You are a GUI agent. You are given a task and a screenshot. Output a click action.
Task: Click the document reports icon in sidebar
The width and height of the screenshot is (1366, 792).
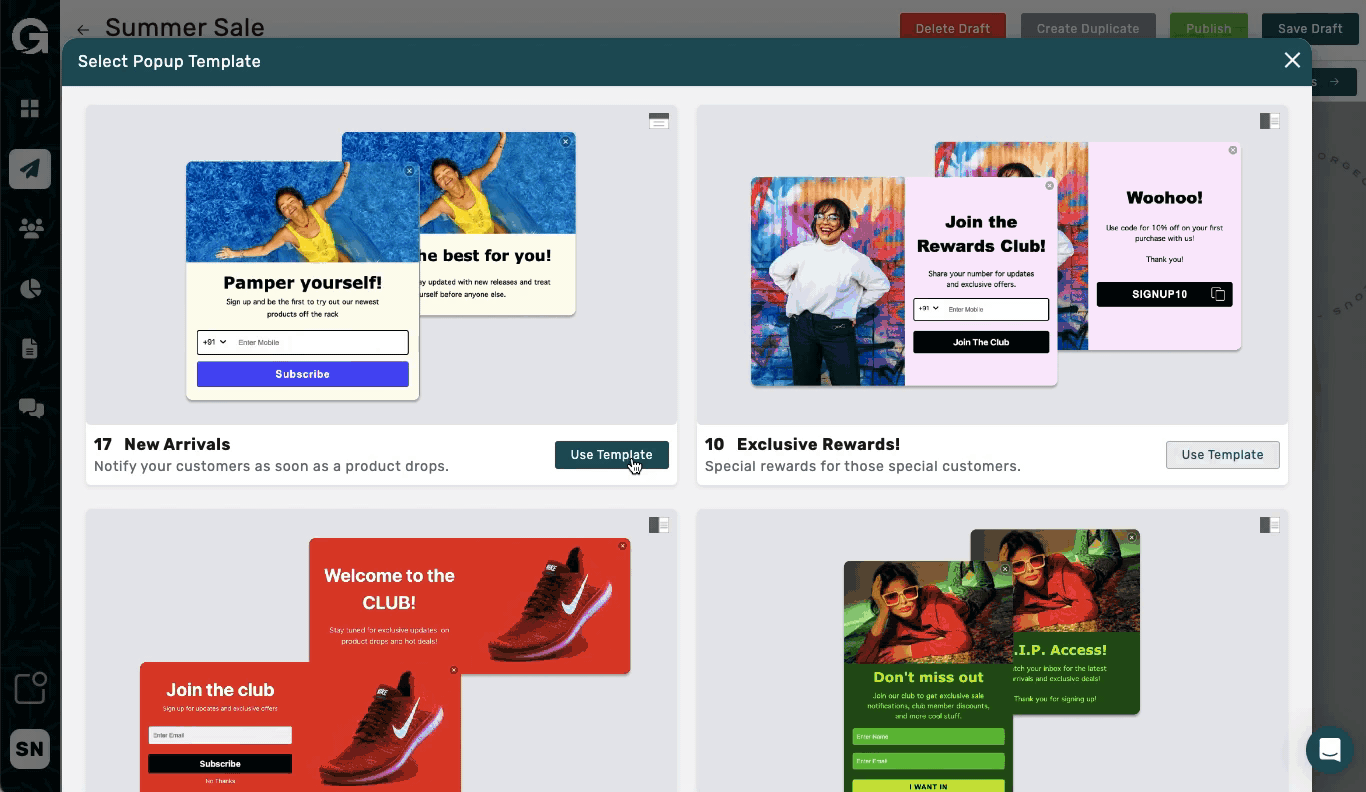point(30,348)
